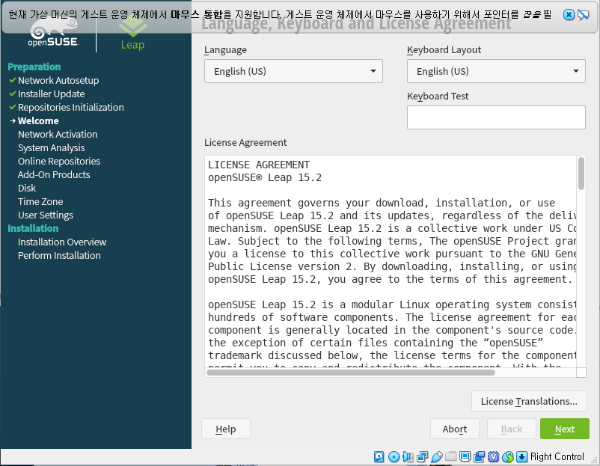Proceed with the Next button
The height and width of the screenshot is (466, 600).
click(564, 429)
